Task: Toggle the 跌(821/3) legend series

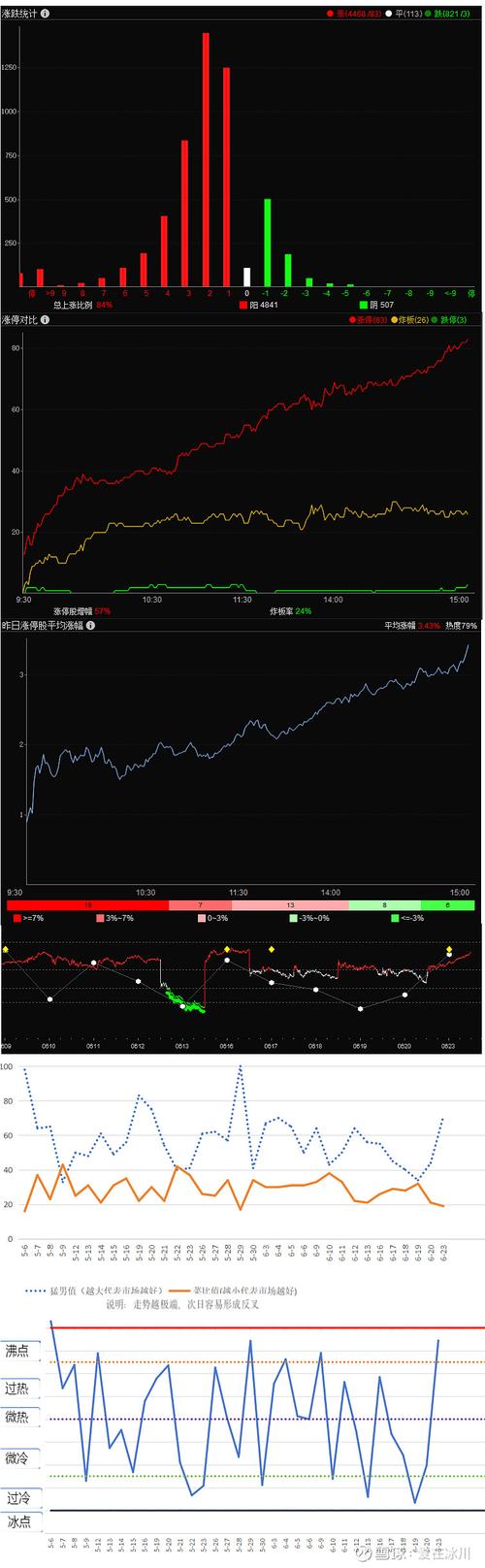Action: pyautogui.click(x=446, y=14)
